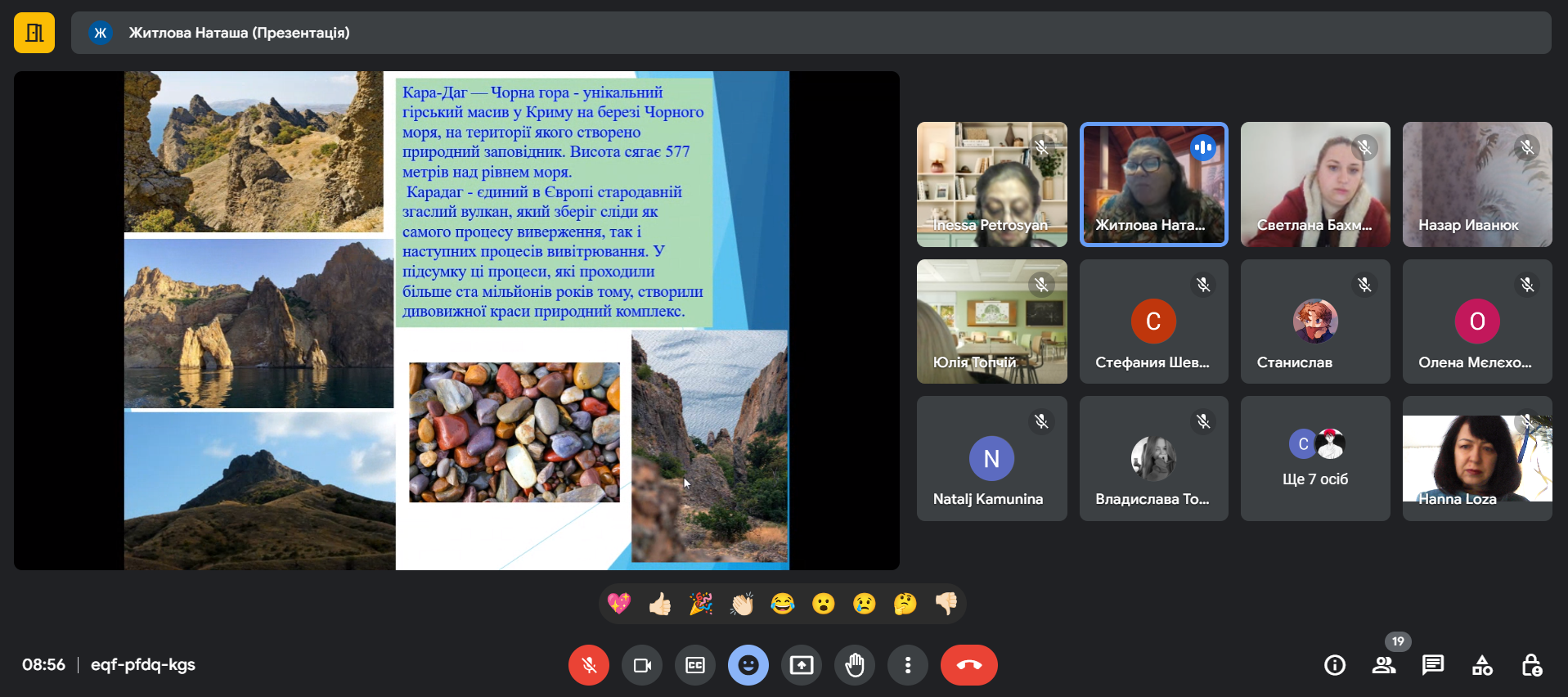Raise your hand in the meeting

pos(854,665)
